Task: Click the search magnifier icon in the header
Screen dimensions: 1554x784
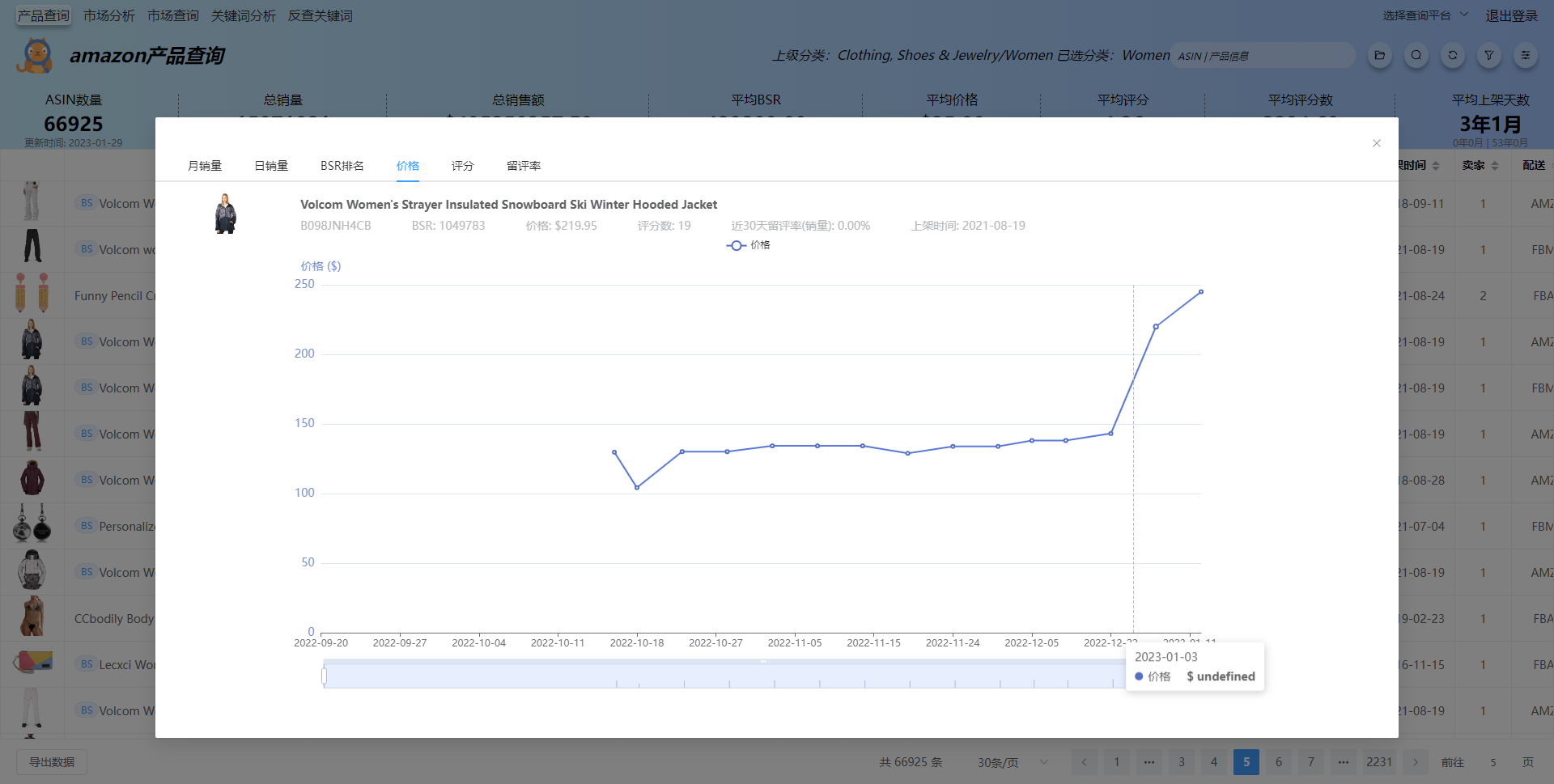Action: [1416, 55]
